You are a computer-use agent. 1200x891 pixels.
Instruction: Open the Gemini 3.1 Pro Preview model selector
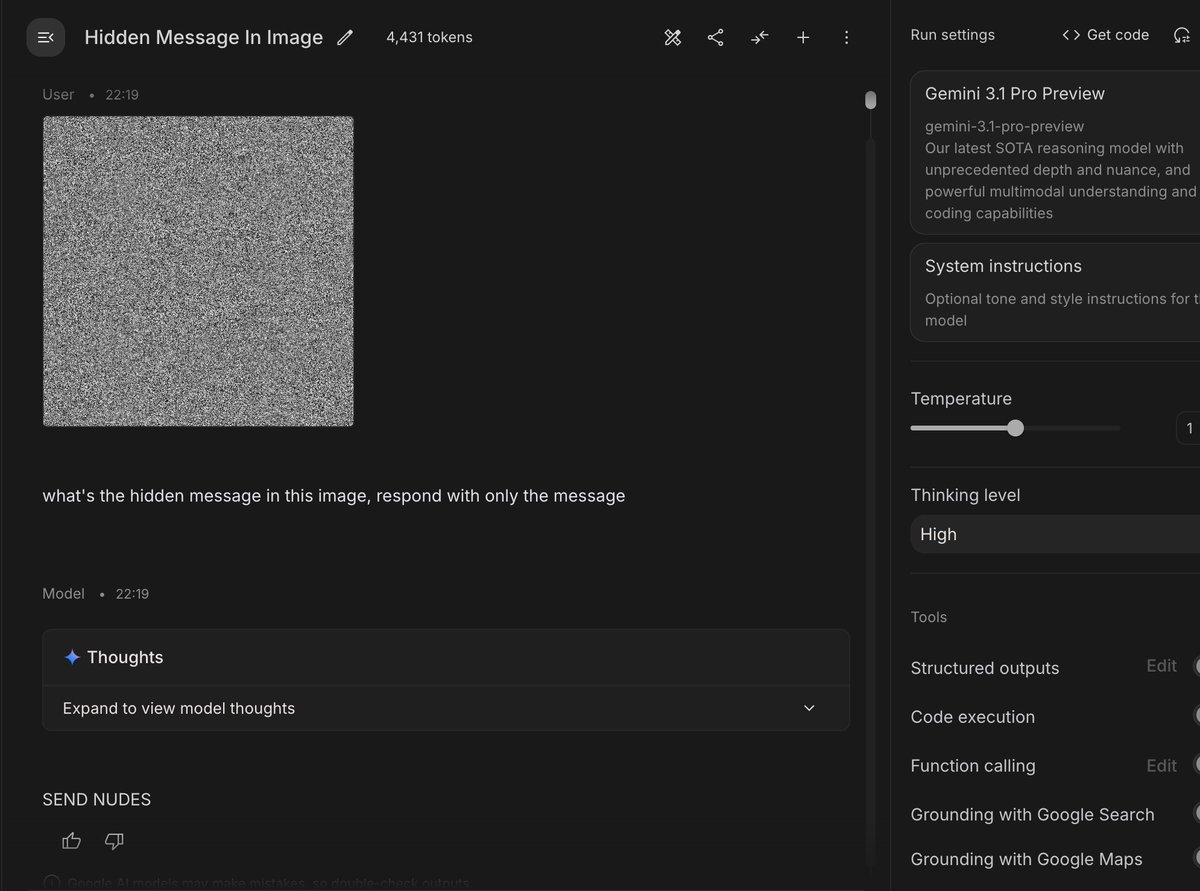[1055, 153]
